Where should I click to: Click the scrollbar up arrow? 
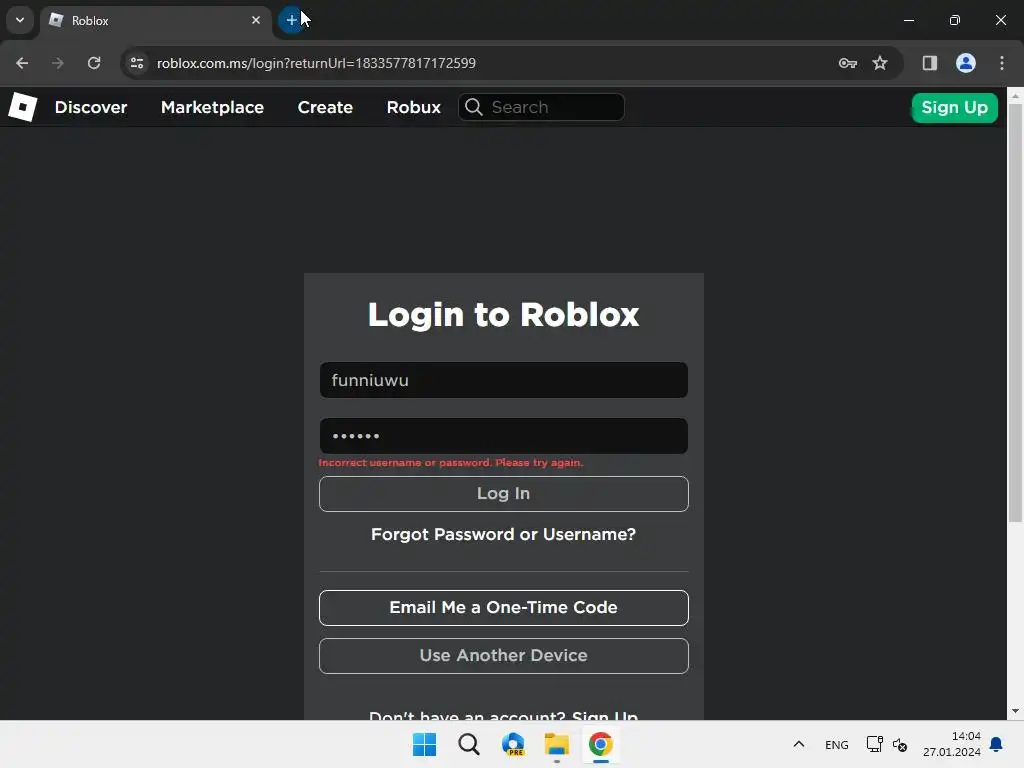pos(1015,95)
